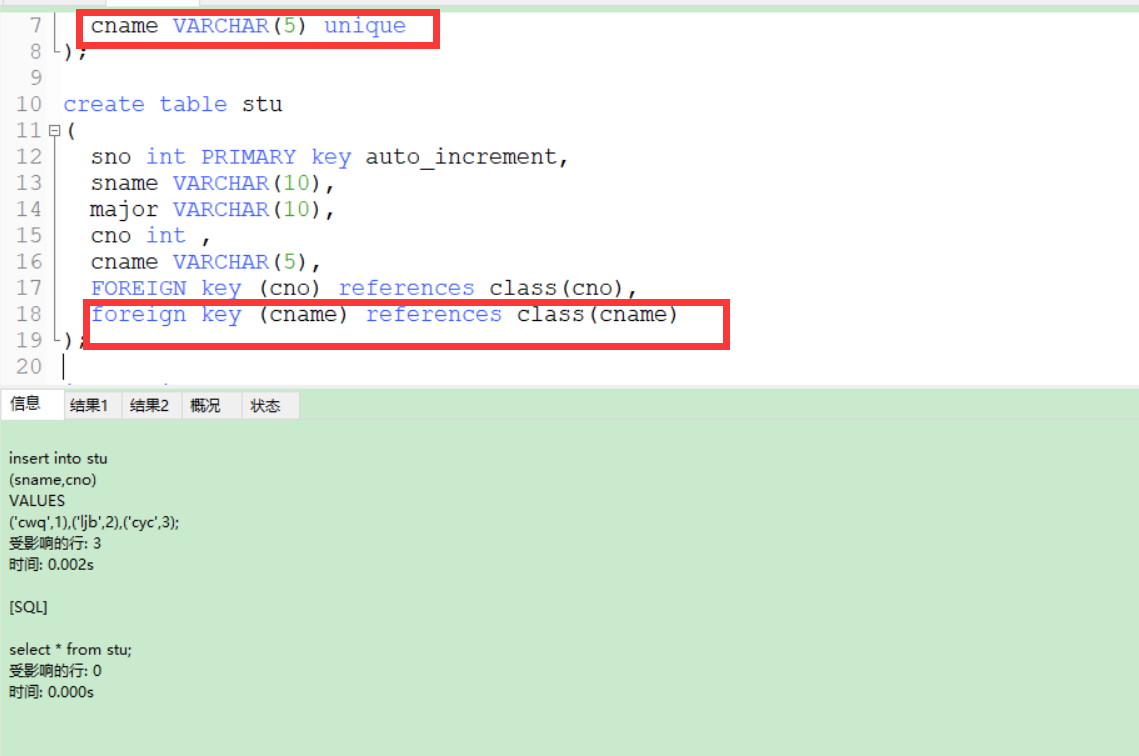
Task: Click the 'create table stu' statement
Action: 173,105
